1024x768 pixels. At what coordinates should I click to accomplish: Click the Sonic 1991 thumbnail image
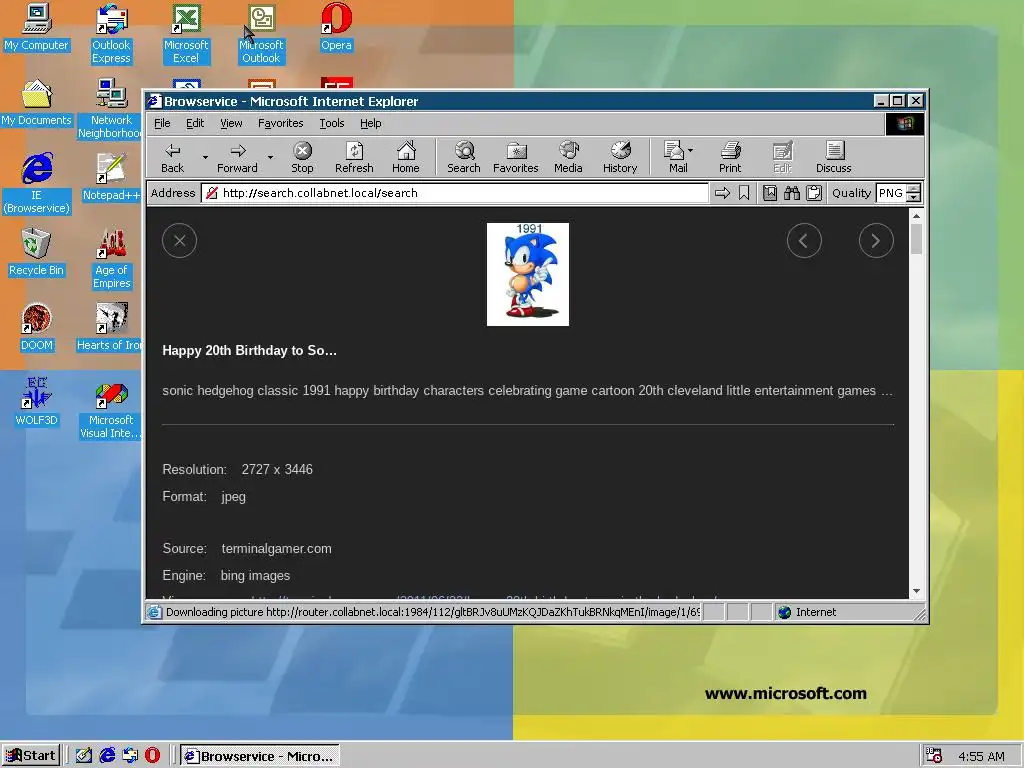click(528, 274)
